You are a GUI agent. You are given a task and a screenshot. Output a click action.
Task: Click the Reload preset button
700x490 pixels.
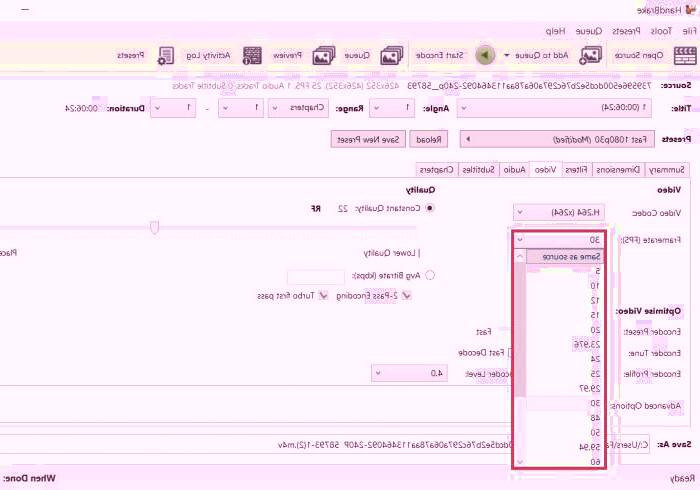tap(429, 140)
